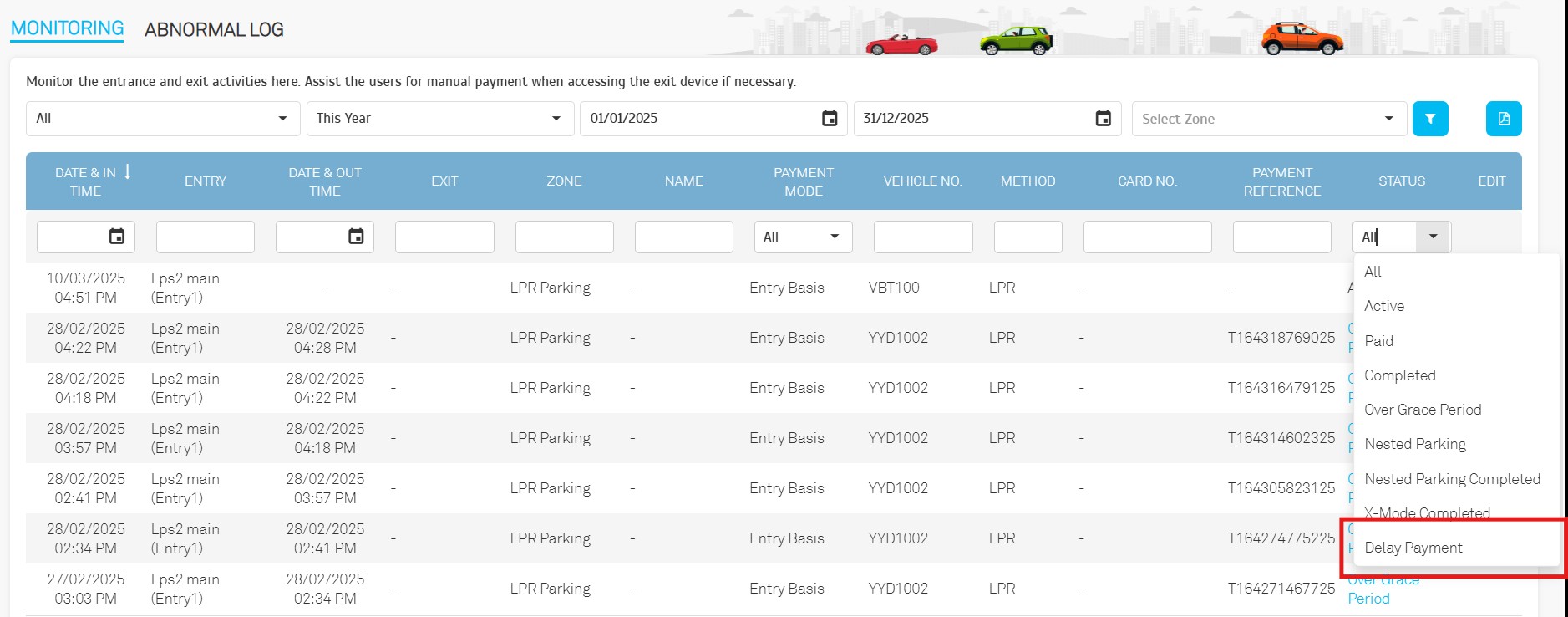
Task: Click the blue filter funnel icon
Action: pyautogui.click(x=1429, y=119)
